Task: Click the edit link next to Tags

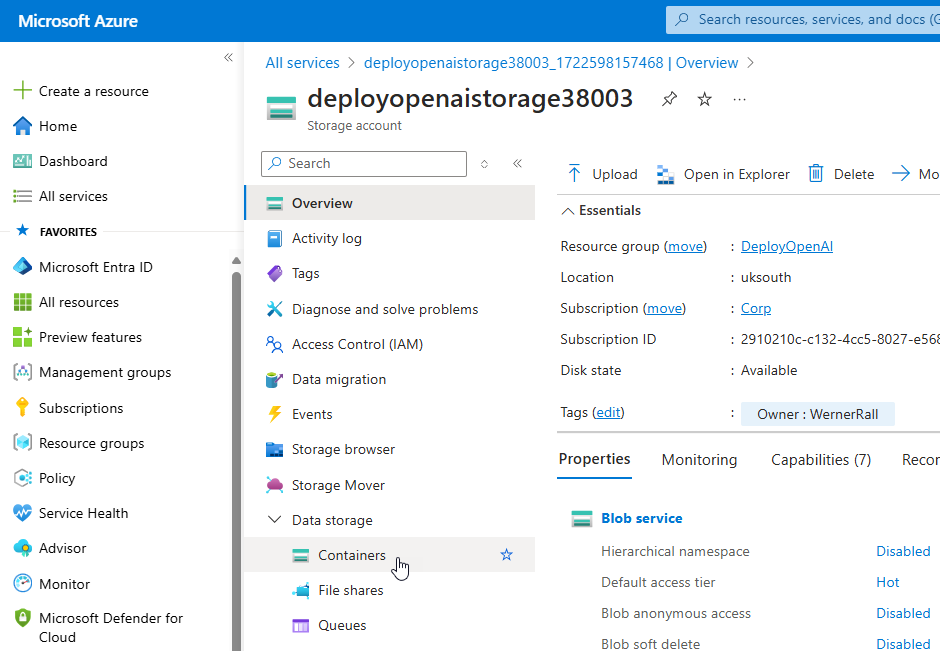Action: pyautogui.click(x=608, y=412)
